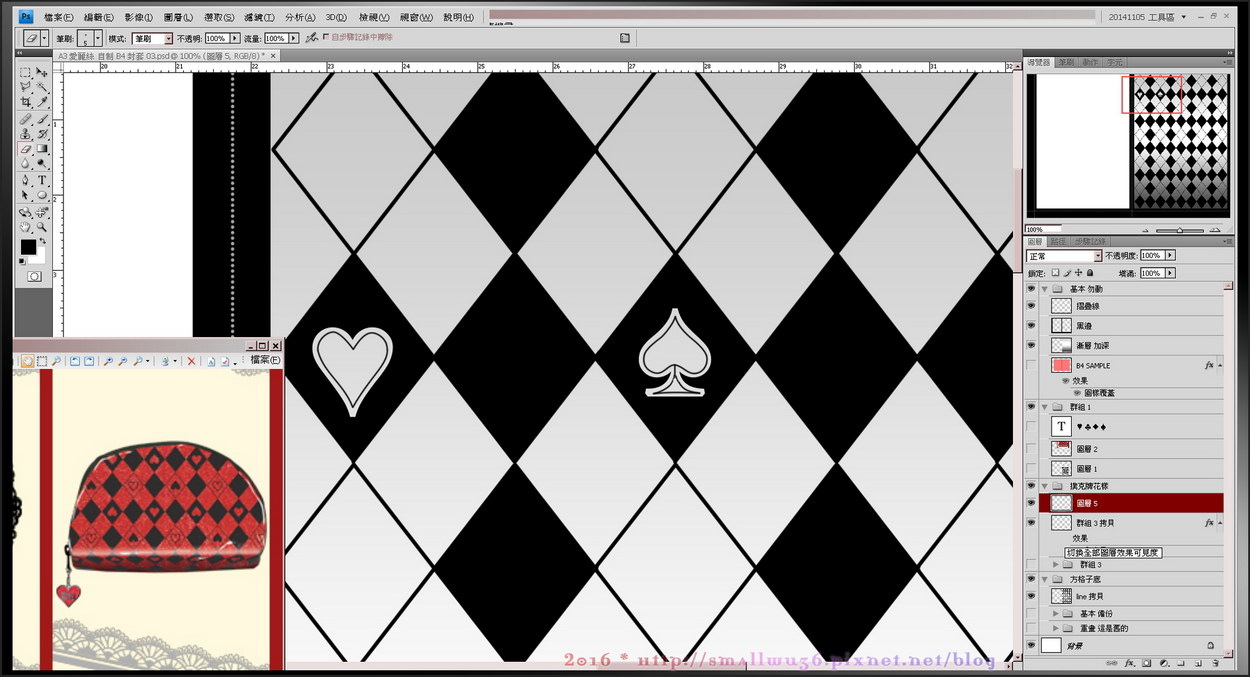Open the 20141105 工具區 workspace switcher
1250x677 pixels.
[x=1149, y=17]
